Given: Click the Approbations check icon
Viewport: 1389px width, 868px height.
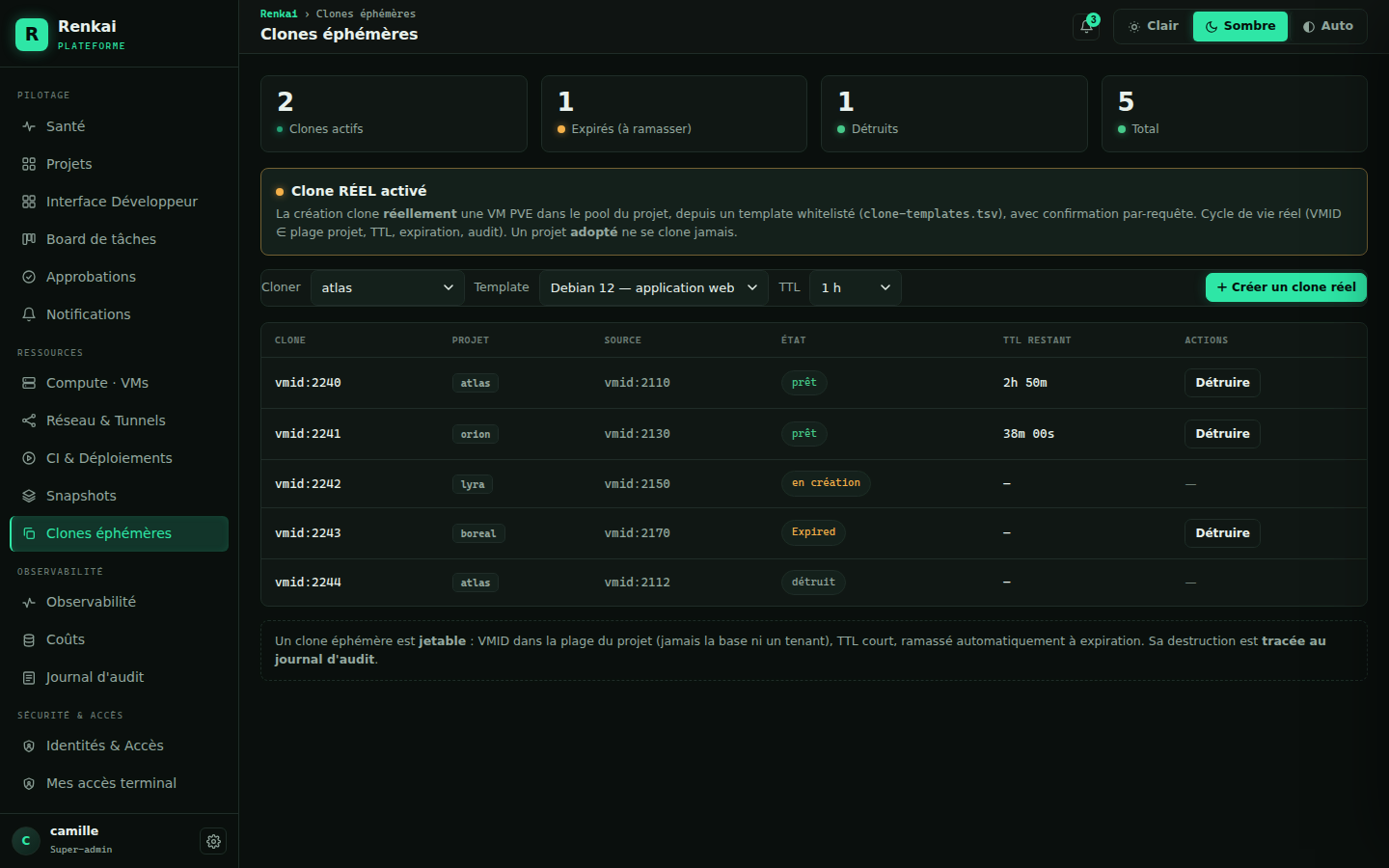Looking at the screenshot, I should coord(29,277).
